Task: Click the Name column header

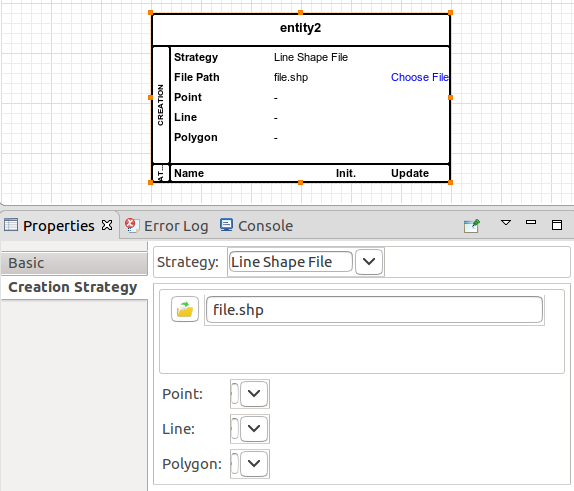Action: coord(189,173)
